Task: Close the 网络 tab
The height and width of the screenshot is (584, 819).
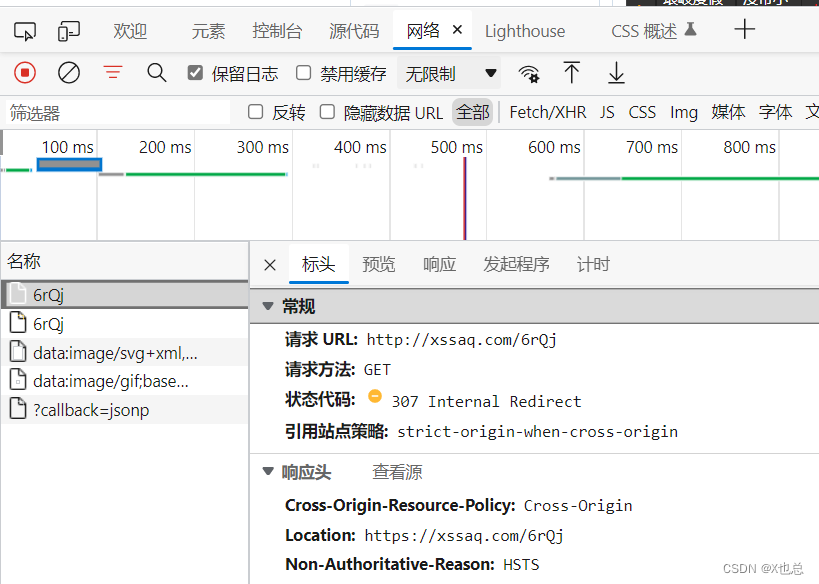Action: tap(457, 30)
